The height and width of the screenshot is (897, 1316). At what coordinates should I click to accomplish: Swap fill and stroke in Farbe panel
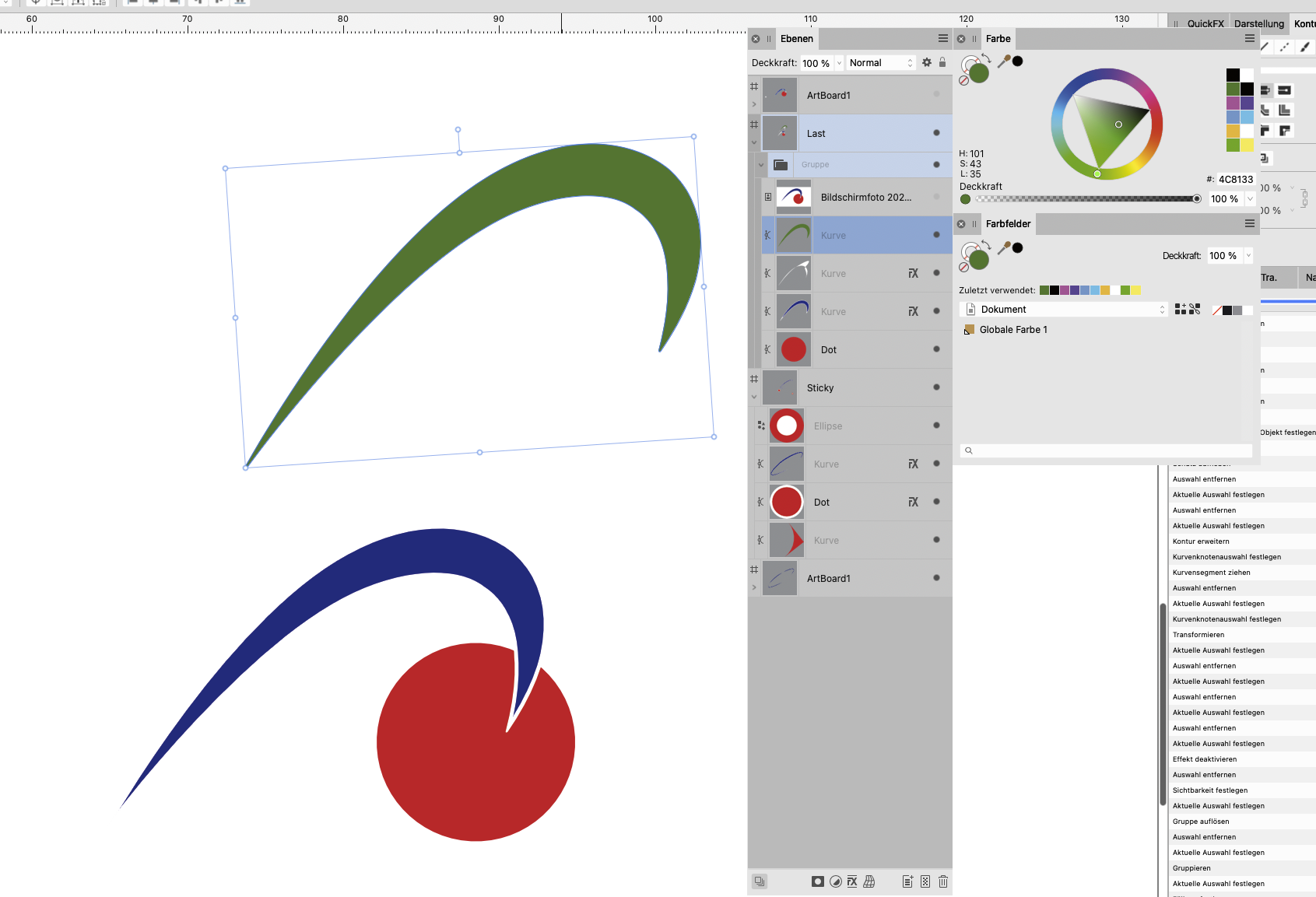click(987, 58)
